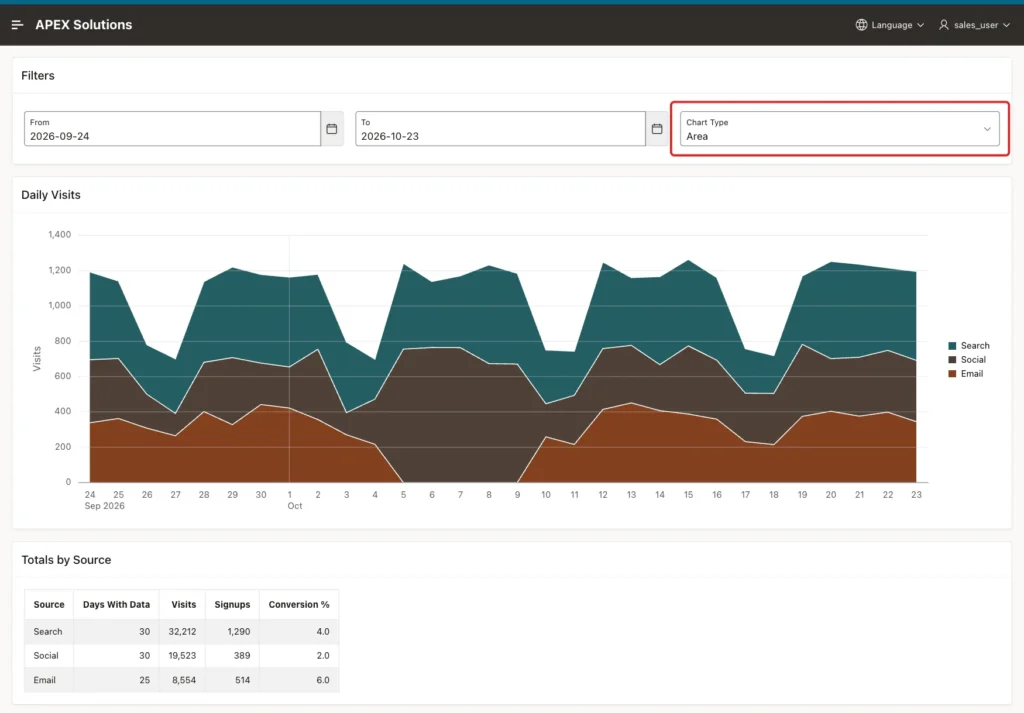The width and height of the screenshot is (1024, 713).
Task: Click the To date input field
Action: [500, 129]
